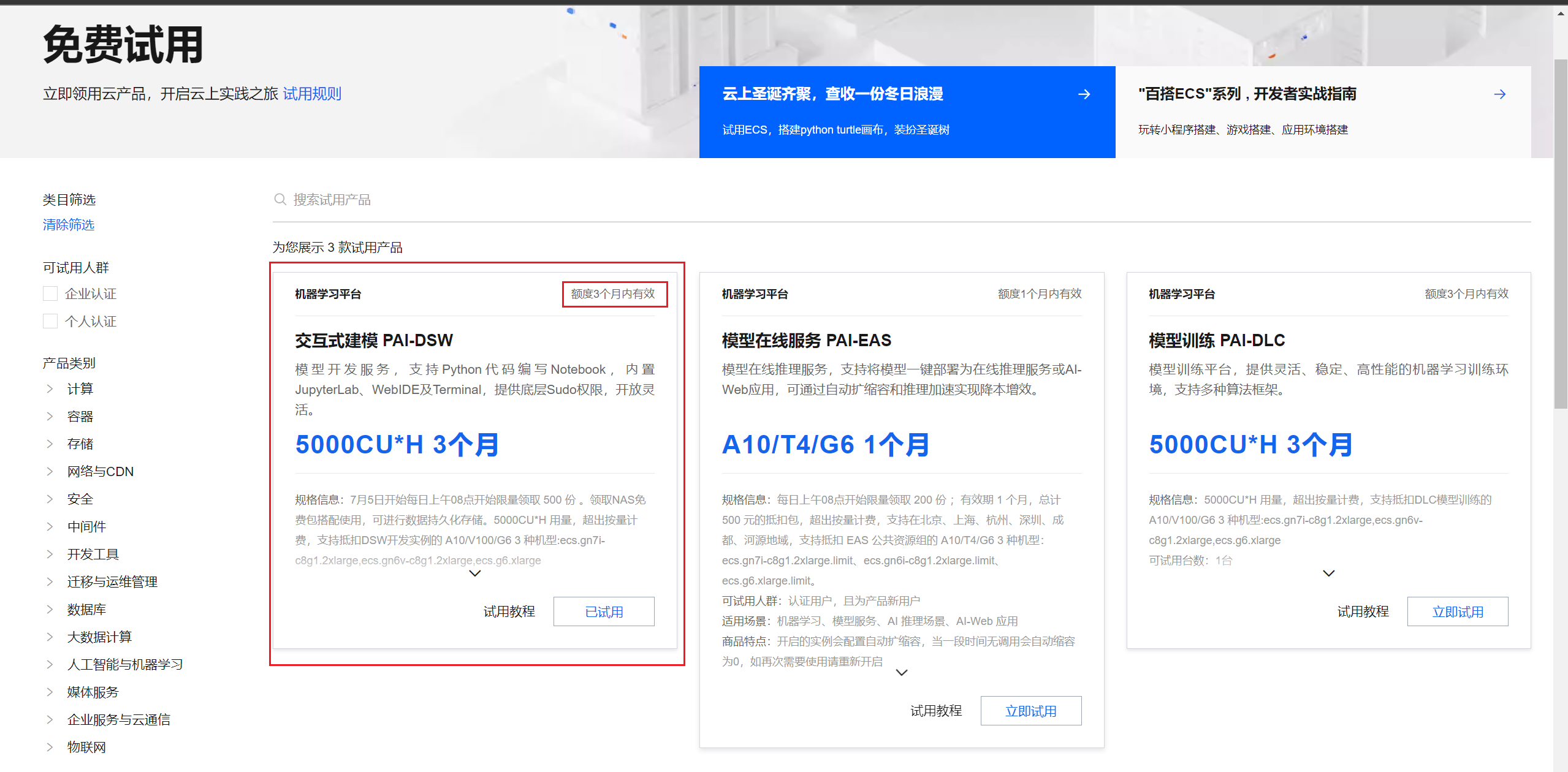1568x772 pixels.
Task: Expand the 容器 product category
Action: [80, 417]
